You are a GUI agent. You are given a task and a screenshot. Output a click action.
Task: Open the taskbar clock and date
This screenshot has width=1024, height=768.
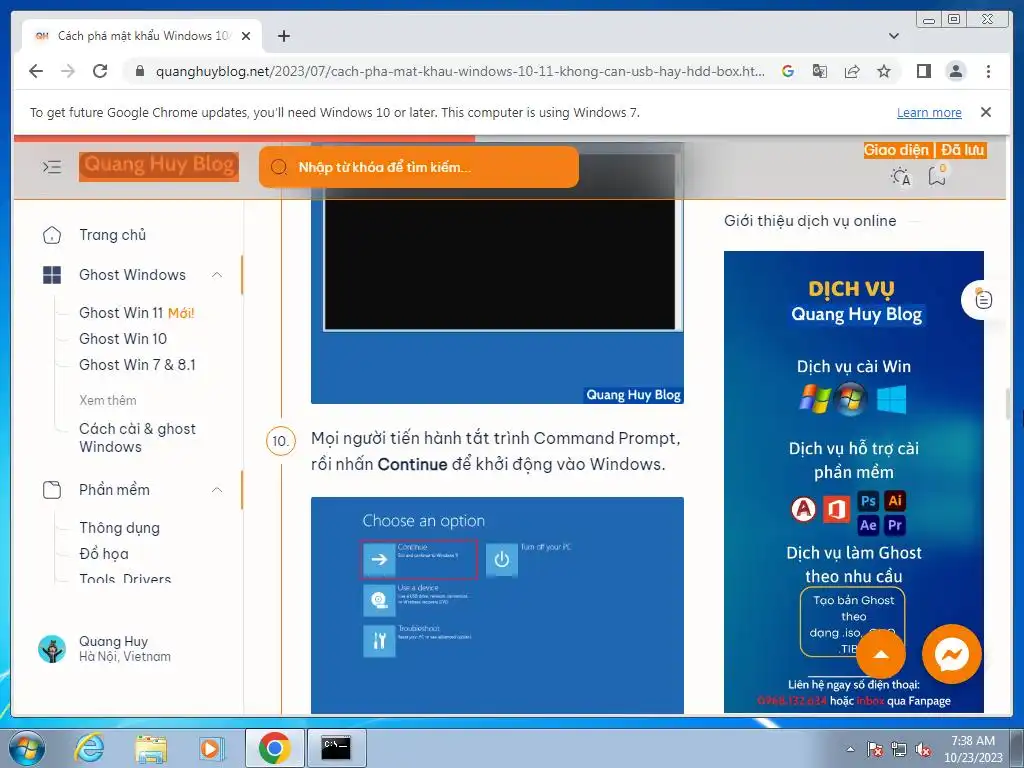tap(973, 749)
